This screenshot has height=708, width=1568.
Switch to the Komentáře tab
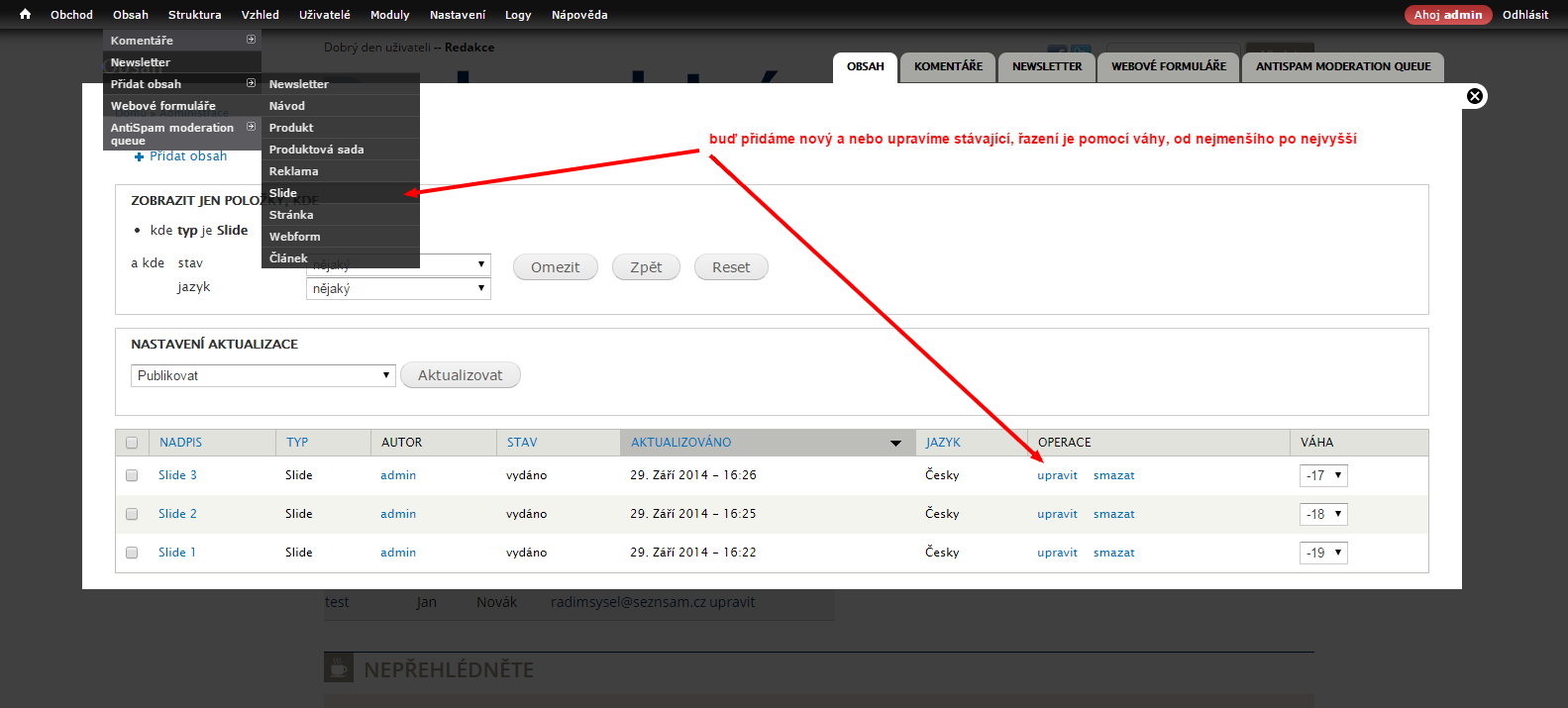(x=948, y=66)
